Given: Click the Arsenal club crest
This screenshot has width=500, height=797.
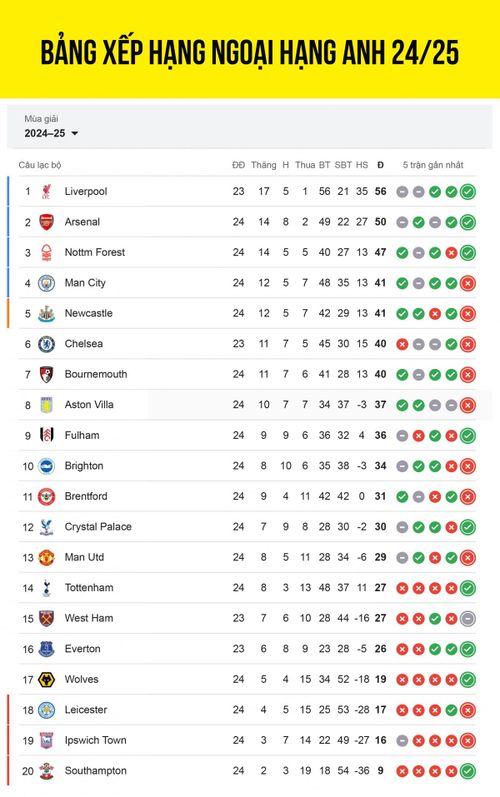Looking at the screenshot, I should [x=46, y=222].
